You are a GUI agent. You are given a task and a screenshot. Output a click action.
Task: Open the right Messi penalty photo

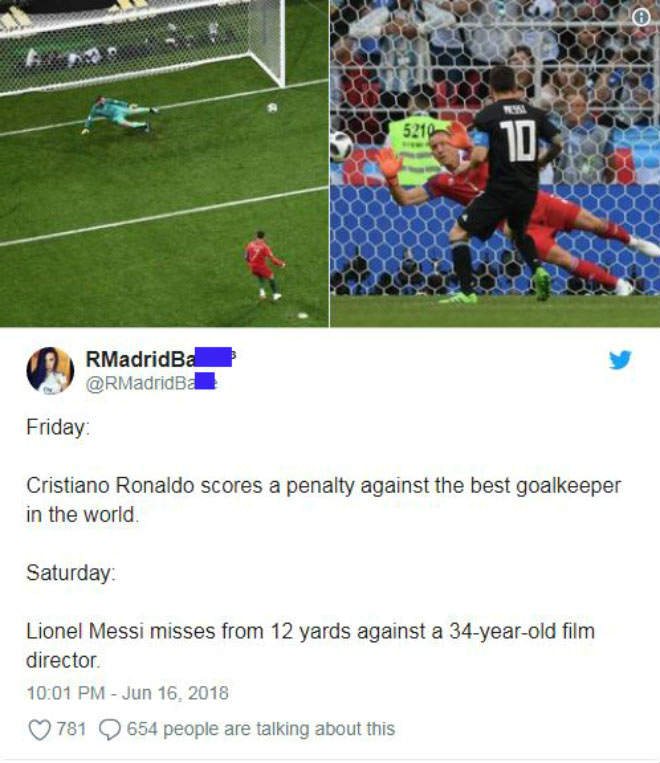(x=495, y=164)
